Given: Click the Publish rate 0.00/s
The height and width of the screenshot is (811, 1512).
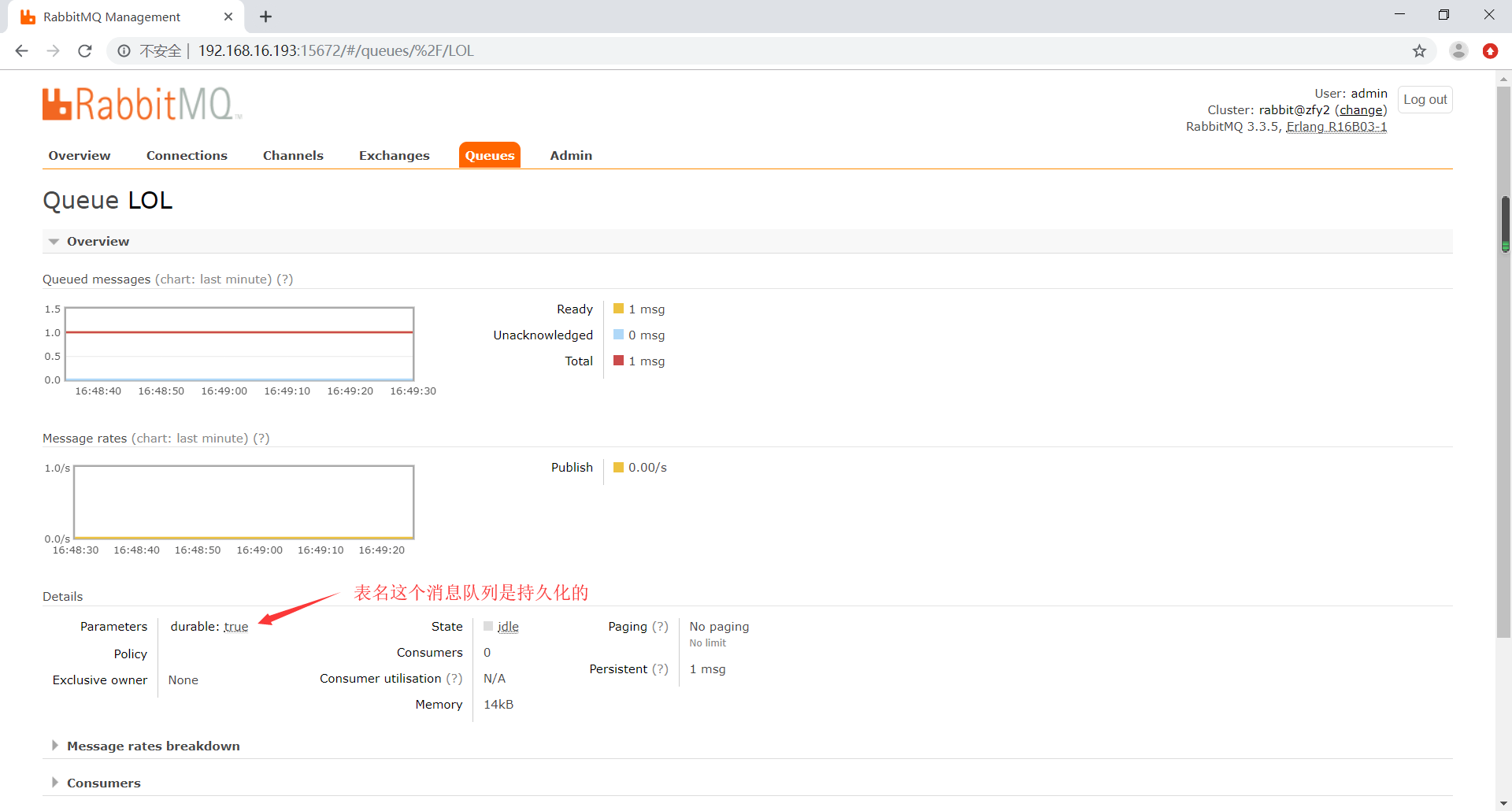Looking at the screenshot, I should coord(647,468).
